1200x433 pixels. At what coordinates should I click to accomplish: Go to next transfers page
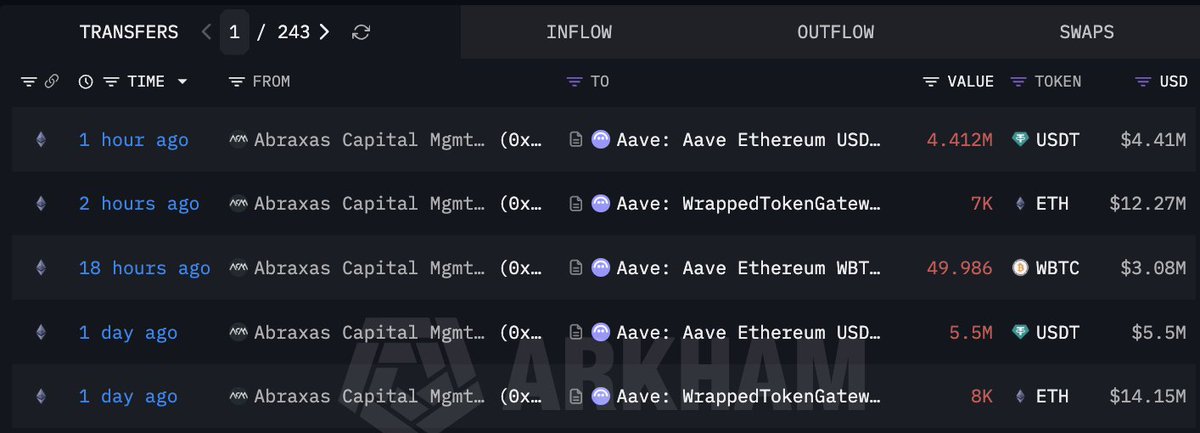(x=324, y=32)
